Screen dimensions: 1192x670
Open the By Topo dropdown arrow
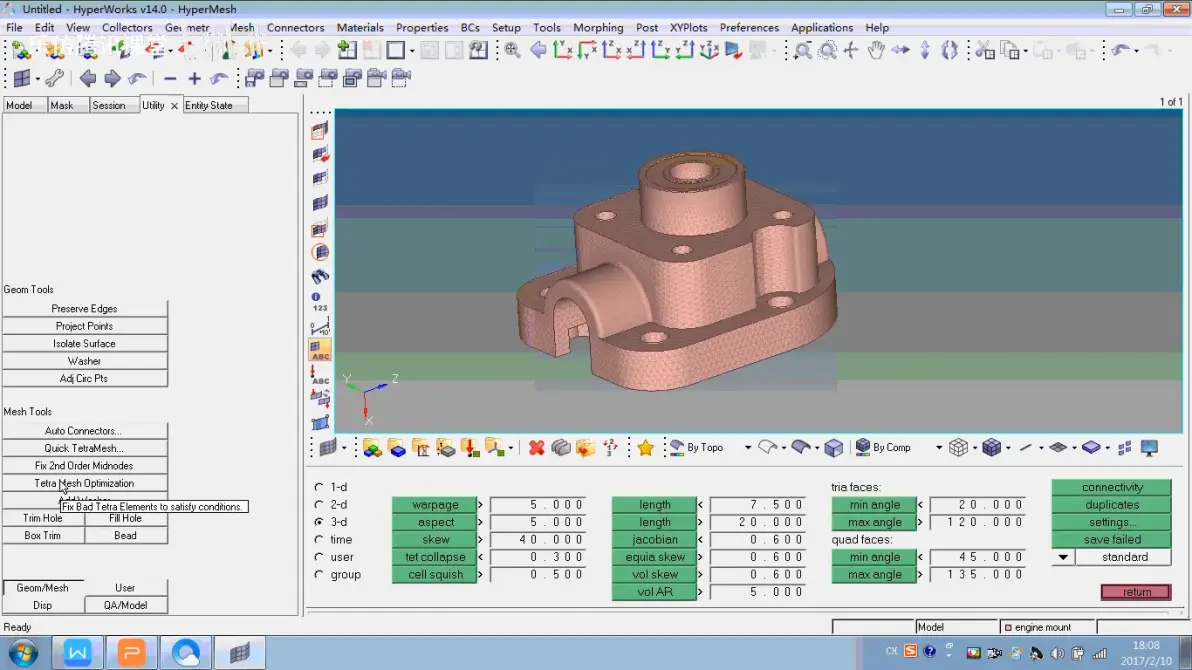coord(748,448)
